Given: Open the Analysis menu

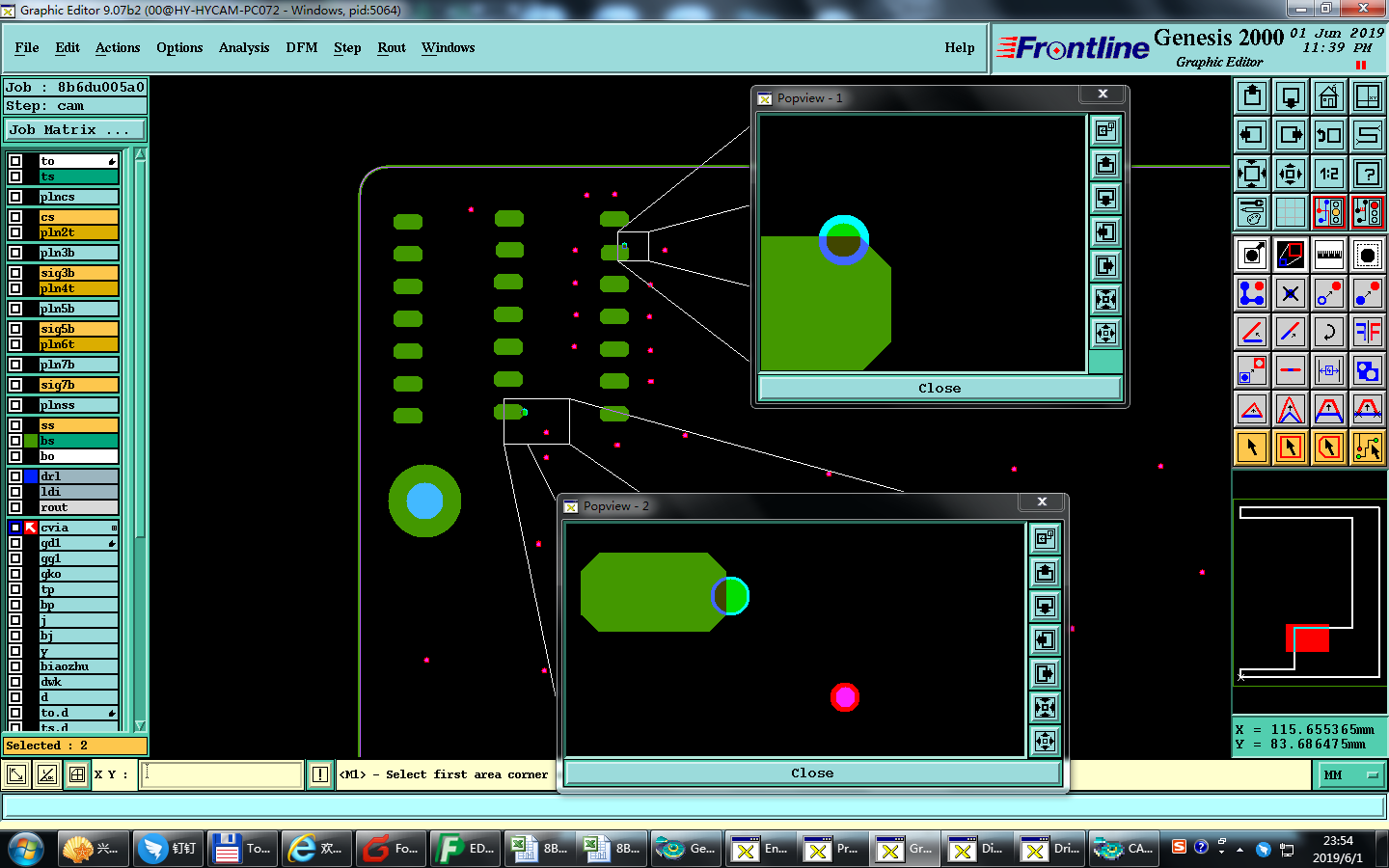Looking at the screenshot, I should click(244, 47).
